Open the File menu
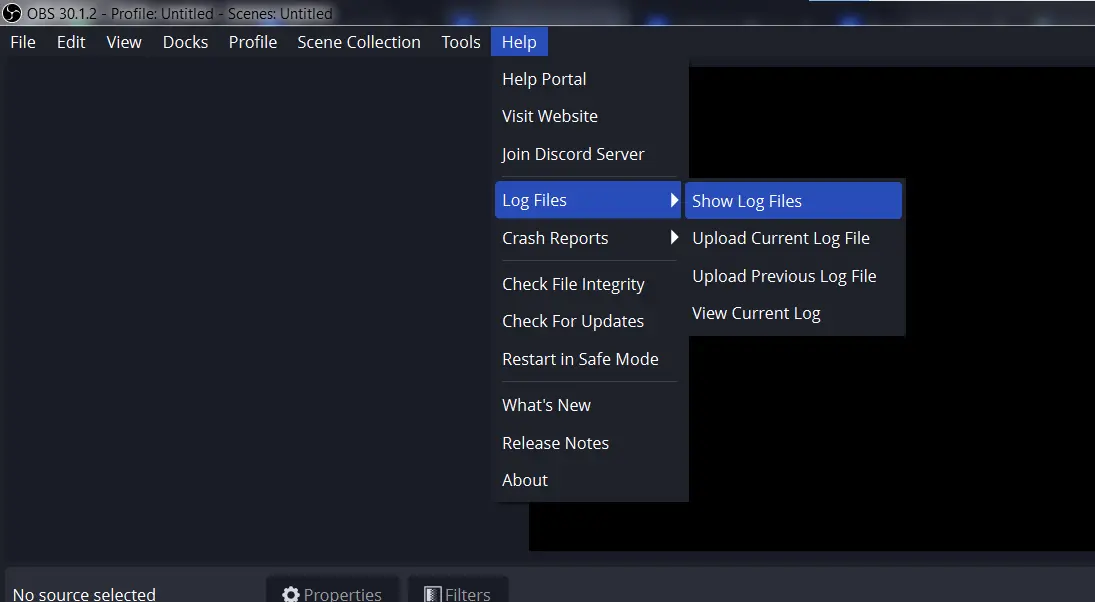Image resolution: width=1095 pixels, height=602 pixels. coord(23,43)
